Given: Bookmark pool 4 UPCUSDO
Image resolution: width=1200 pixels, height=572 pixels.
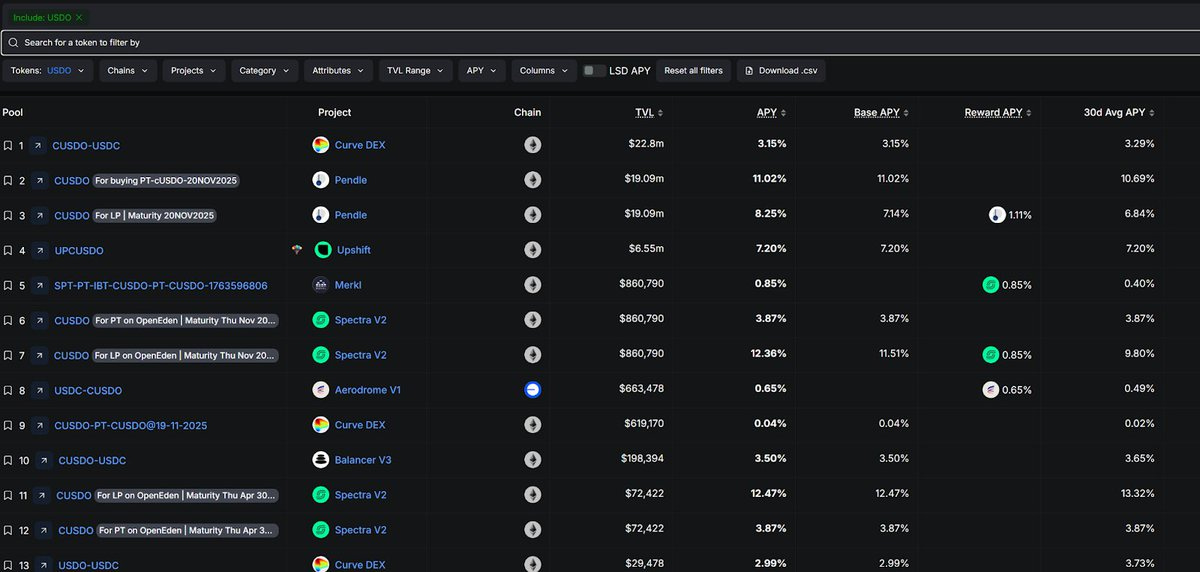Looking at the screenshot, I should [x=7, y=250].
